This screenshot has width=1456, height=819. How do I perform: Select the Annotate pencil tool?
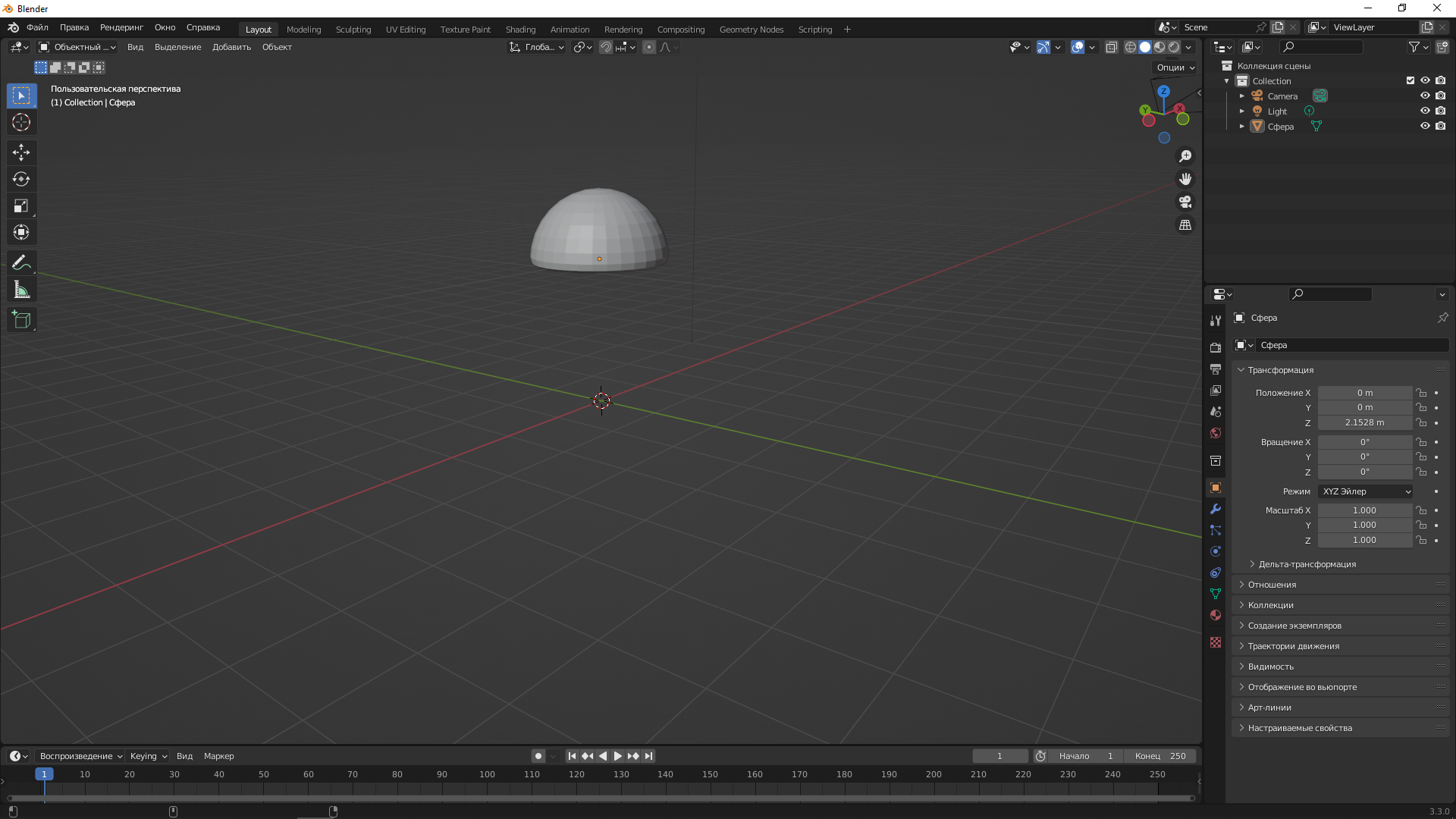21,263
